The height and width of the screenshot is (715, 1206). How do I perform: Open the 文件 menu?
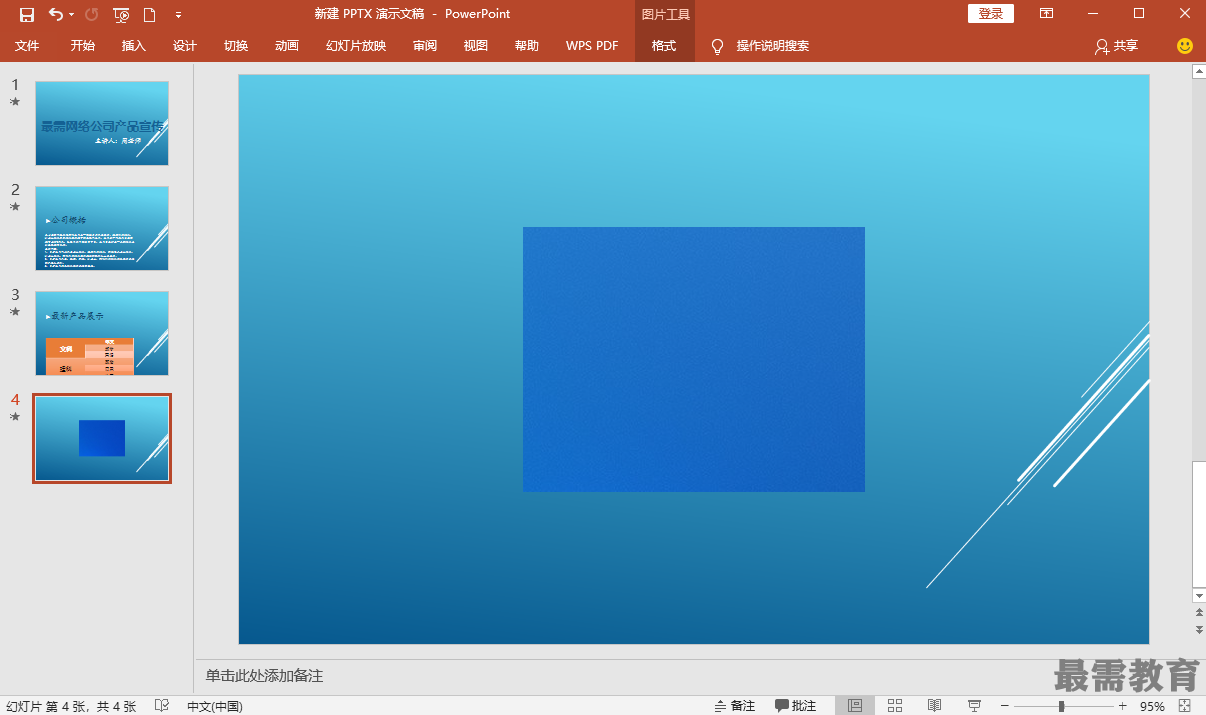point(27,46)
